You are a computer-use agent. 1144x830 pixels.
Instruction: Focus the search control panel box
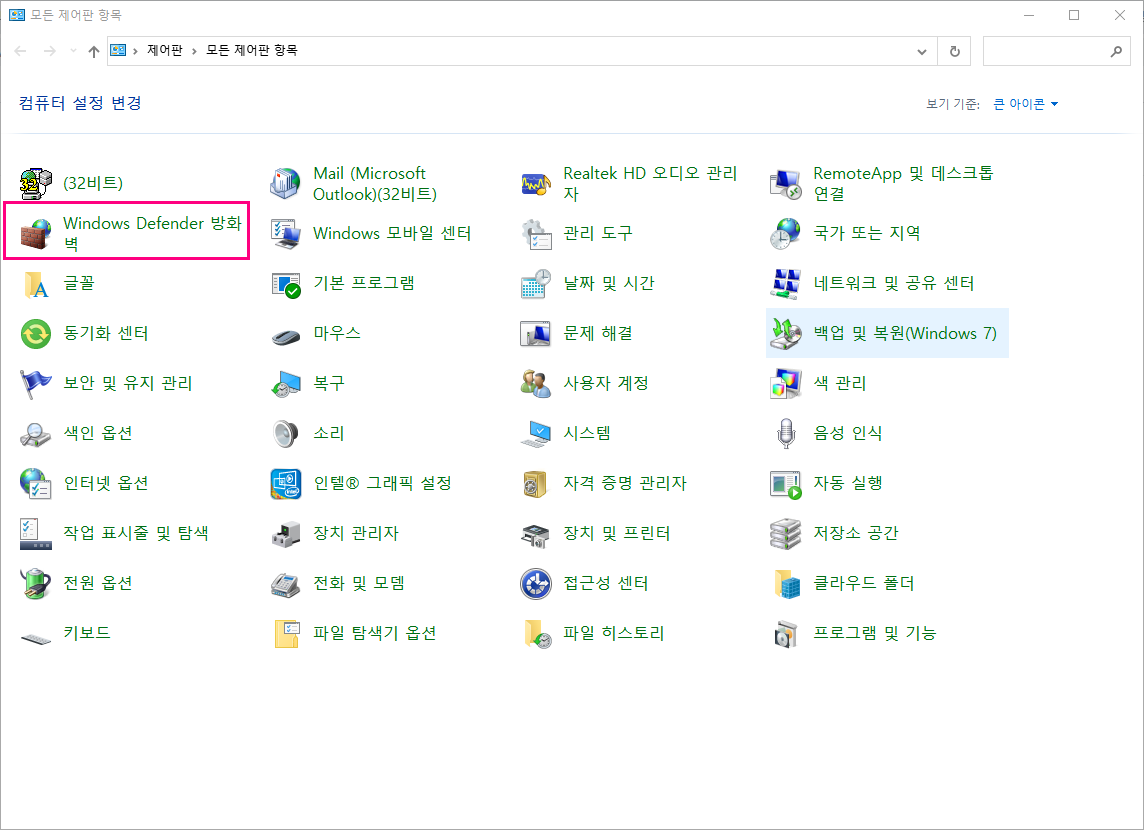1056,51
